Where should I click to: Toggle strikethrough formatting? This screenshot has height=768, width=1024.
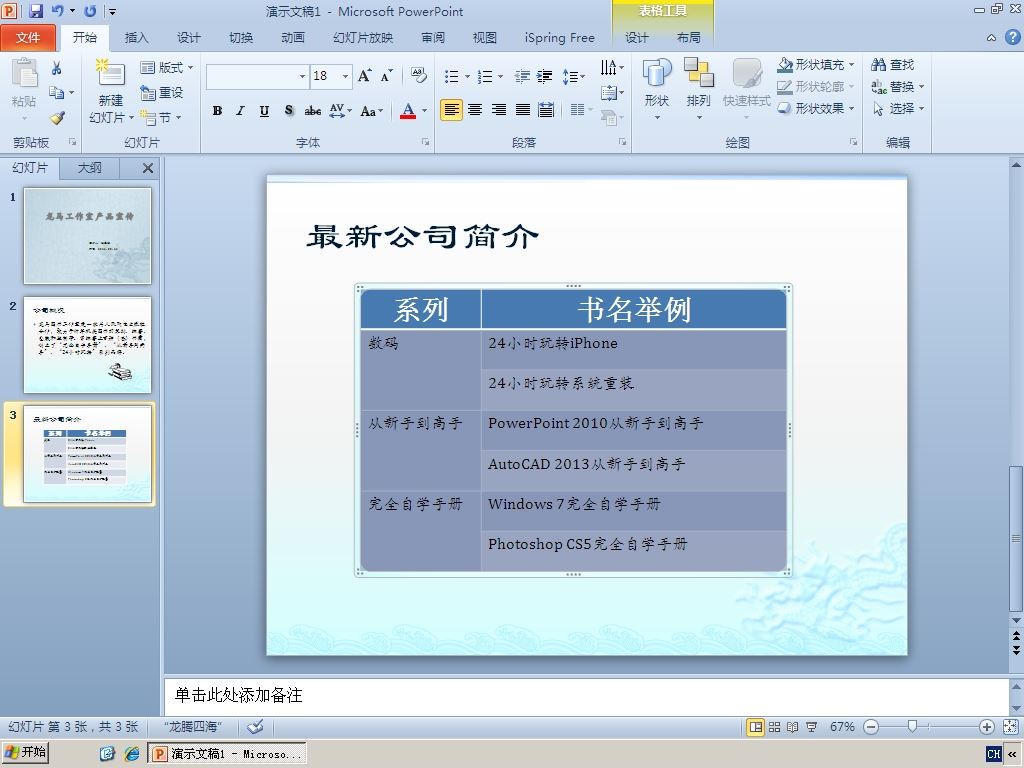coord(313,110)
